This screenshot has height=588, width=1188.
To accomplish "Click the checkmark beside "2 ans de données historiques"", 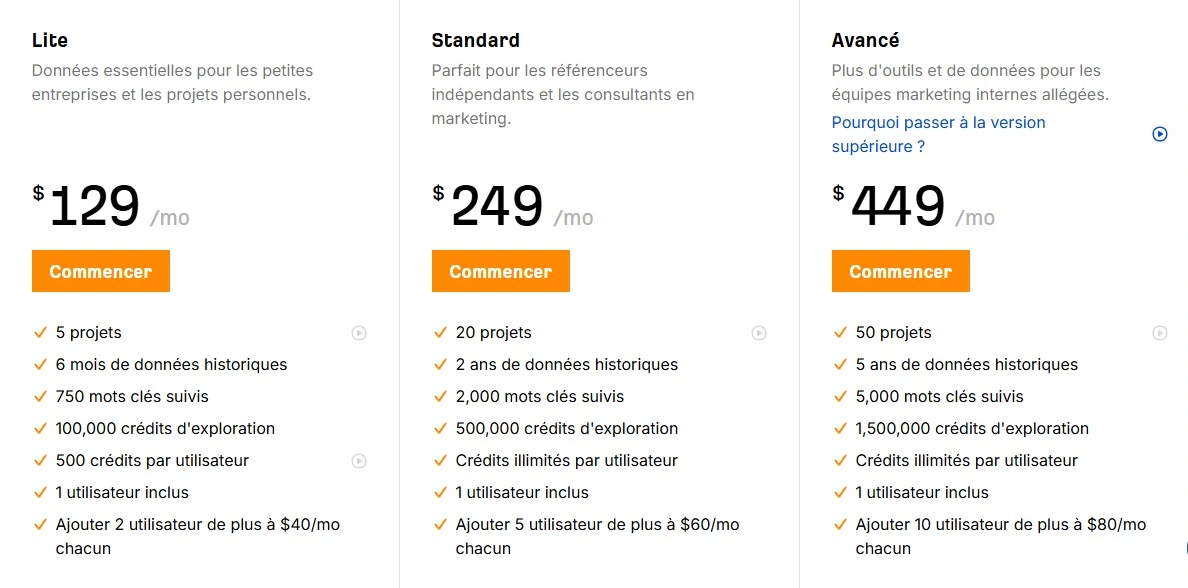I will [440, 364].
